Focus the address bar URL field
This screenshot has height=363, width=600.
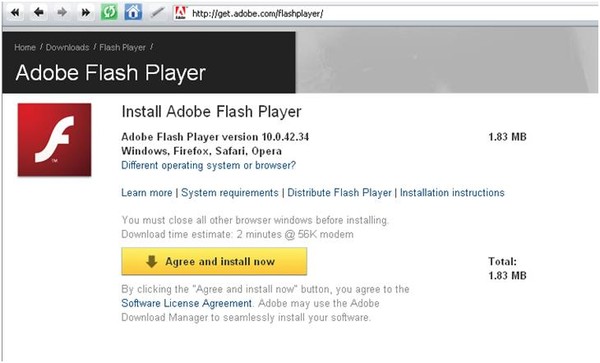click(394, 14)
